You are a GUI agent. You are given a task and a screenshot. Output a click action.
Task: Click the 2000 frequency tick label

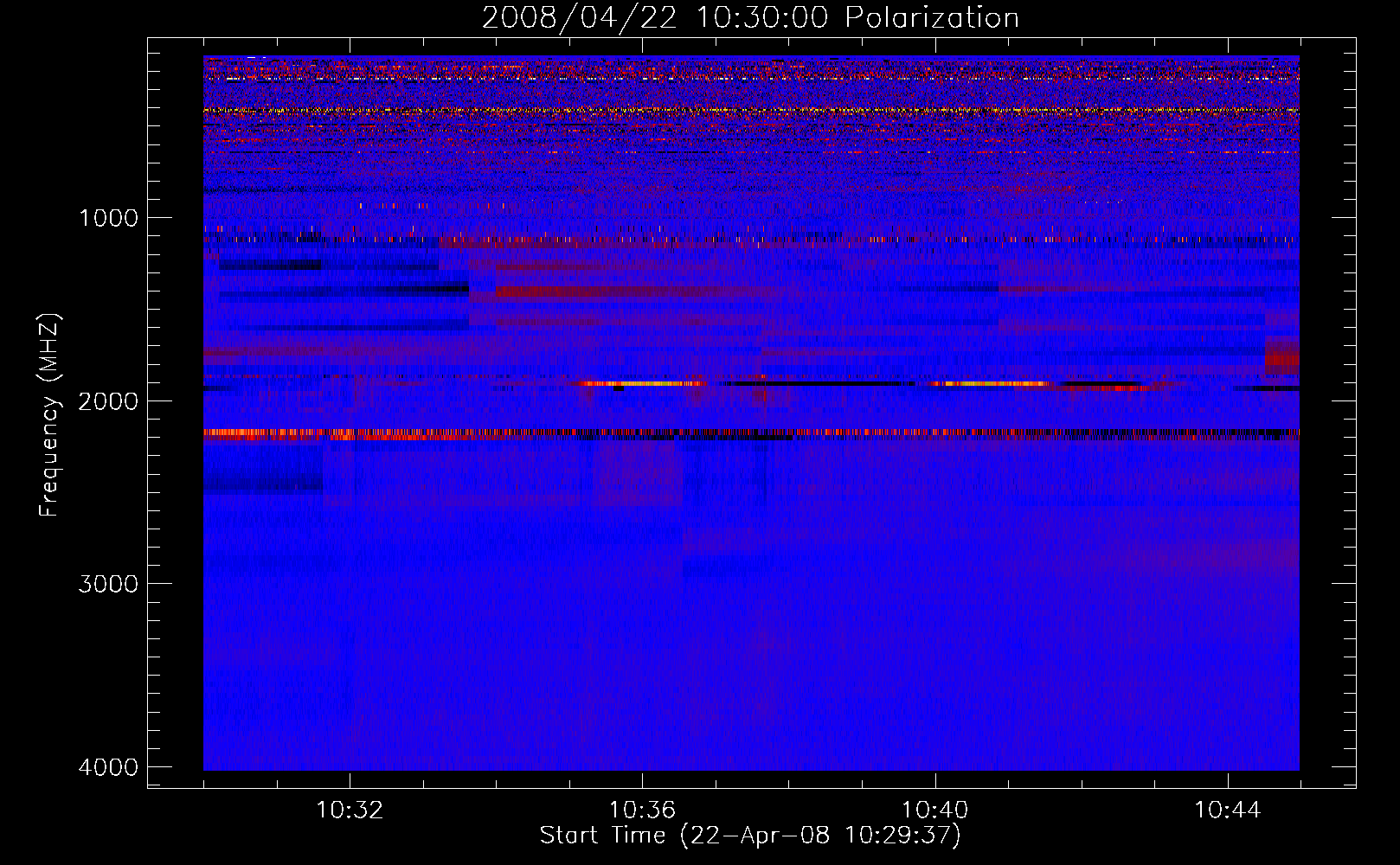pyautogui.click(x=109, y=400)
